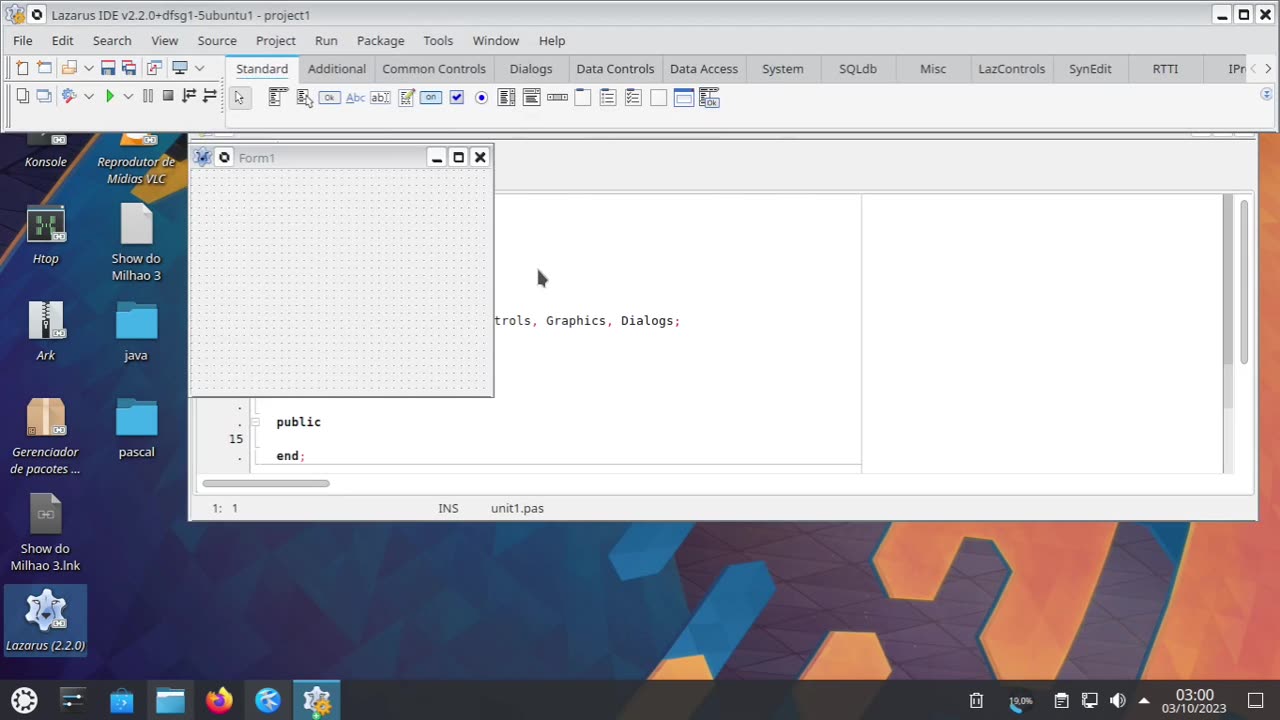Click the outer vertical scrollbar of editor window
This screenshot has width=1280, height=720.
(1244, 282)
